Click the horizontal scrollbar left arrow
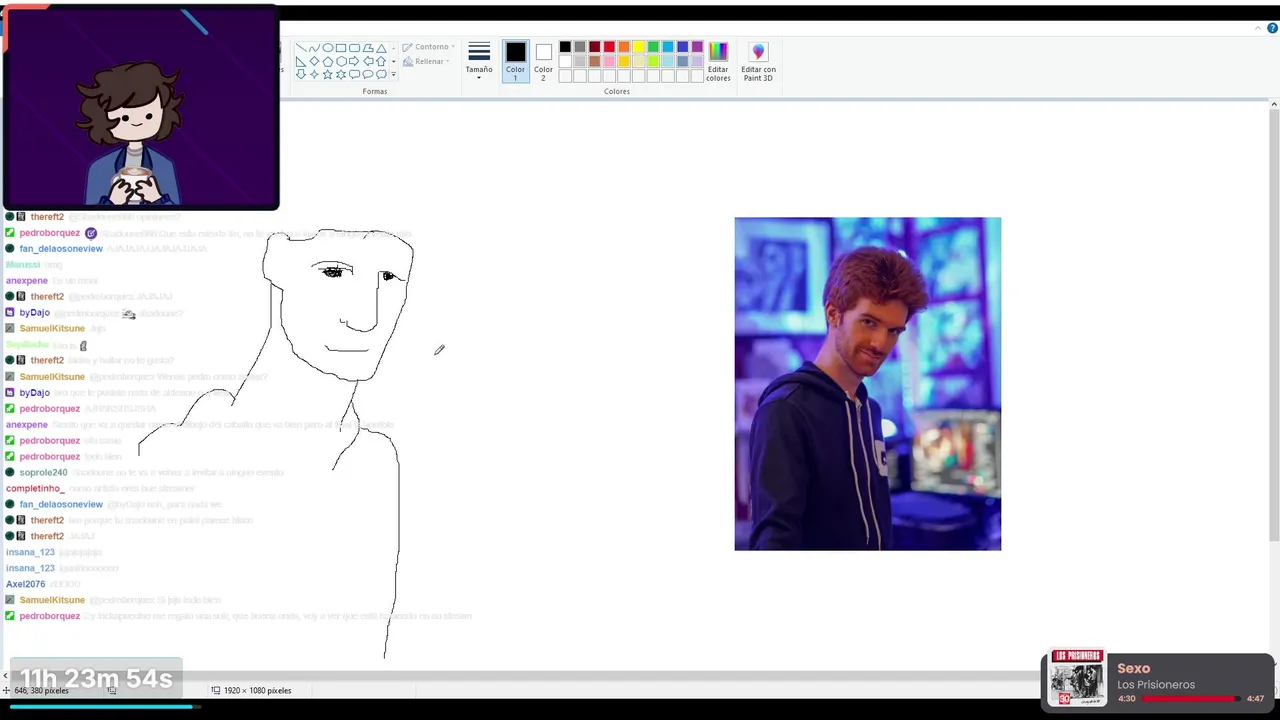The image size is (1280, 720). tap(5, 676)
